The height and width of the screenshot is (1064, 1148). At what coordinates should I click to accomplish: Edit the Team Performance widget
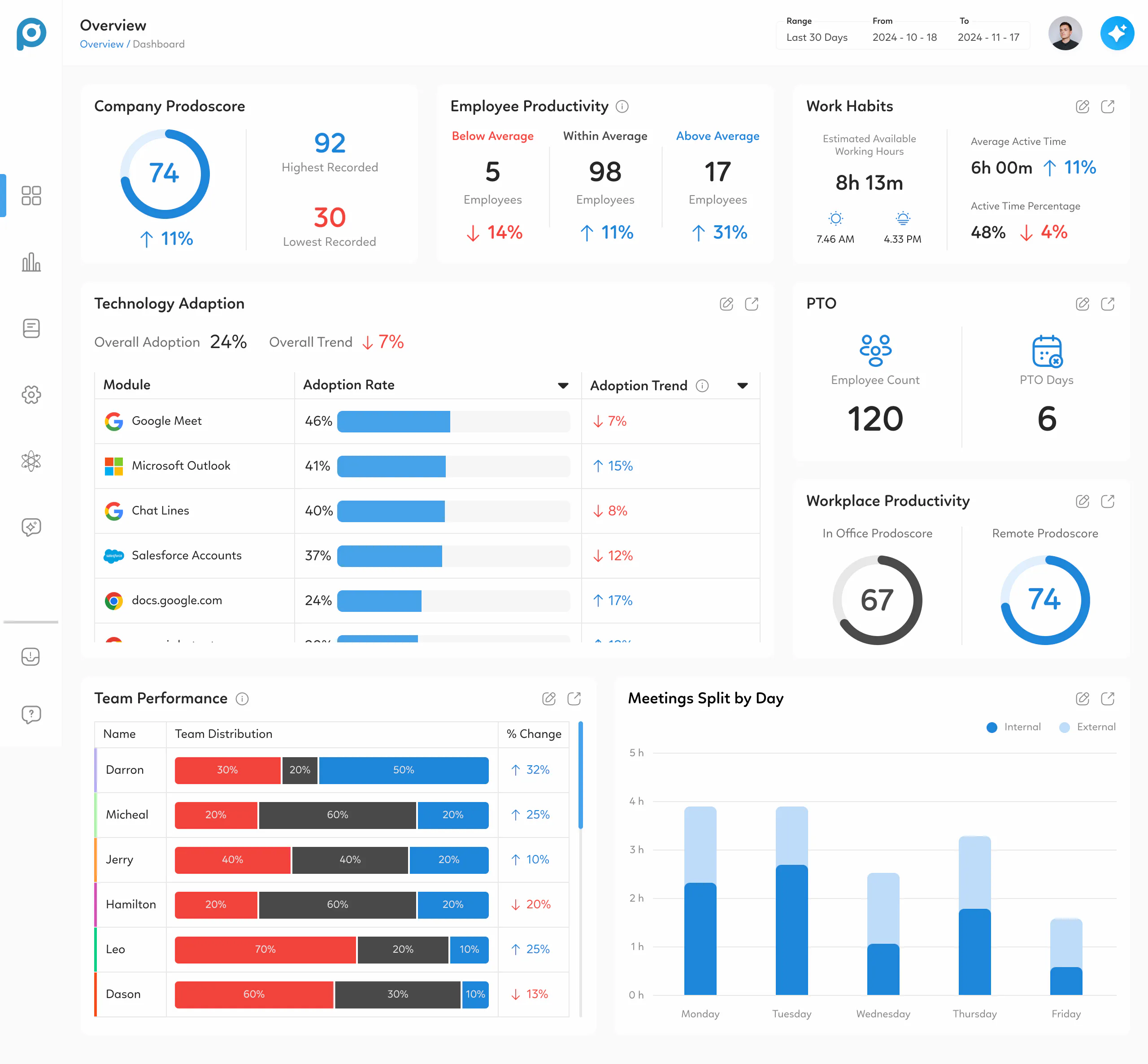pyautogui.click(x=549, y=699)
